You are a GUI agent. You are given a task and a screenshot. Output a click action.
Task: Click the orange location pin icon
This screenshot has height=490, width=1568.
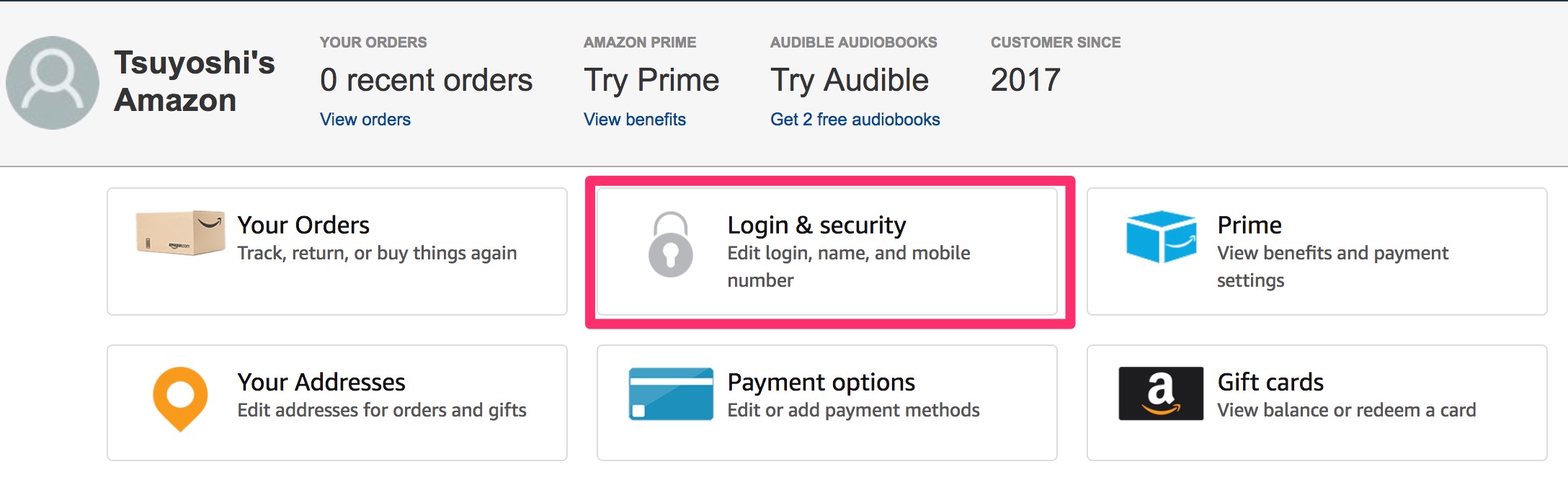point(180,399)
